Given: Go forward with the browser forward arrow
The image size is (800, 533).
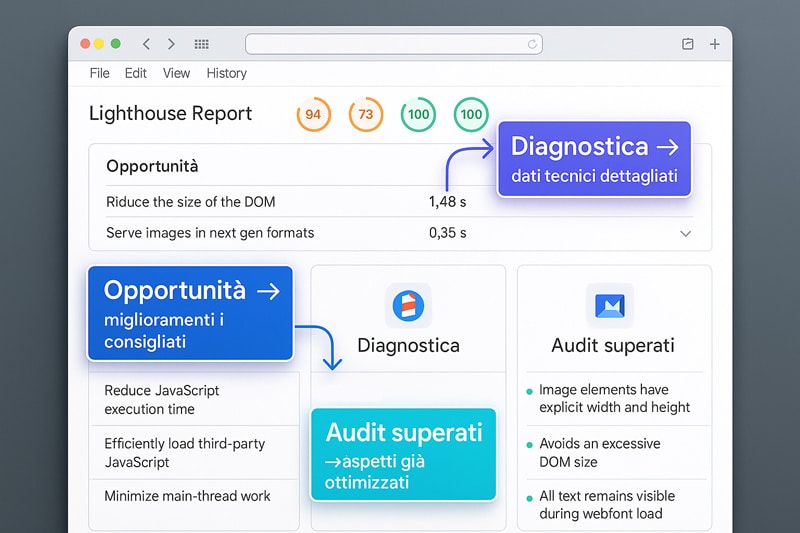Looking at the screenshot, I should (x=171, y=44).
